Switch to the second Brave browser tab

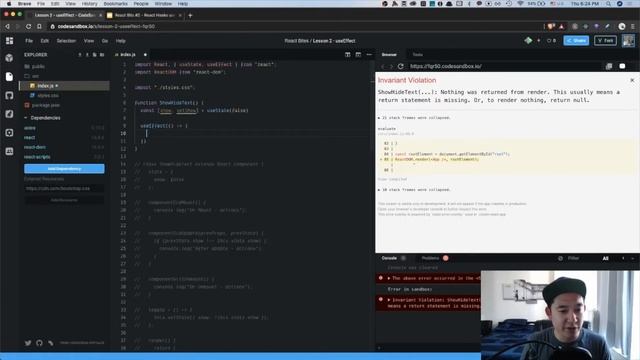(x=144, y=15)
